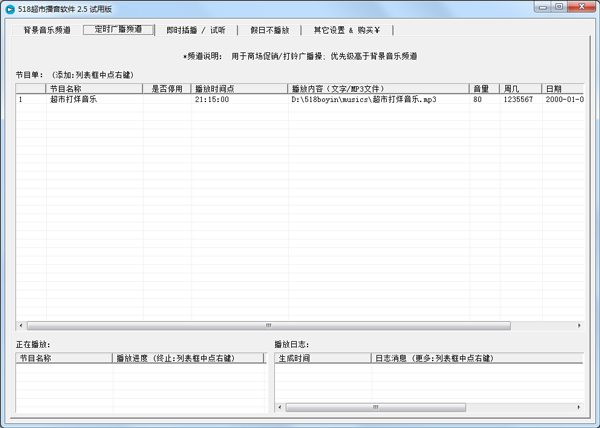This screenshot has height=428, width=600.
Task: Click the 播放进度 column header in 正在播放
Action: [x=190, y=357]
